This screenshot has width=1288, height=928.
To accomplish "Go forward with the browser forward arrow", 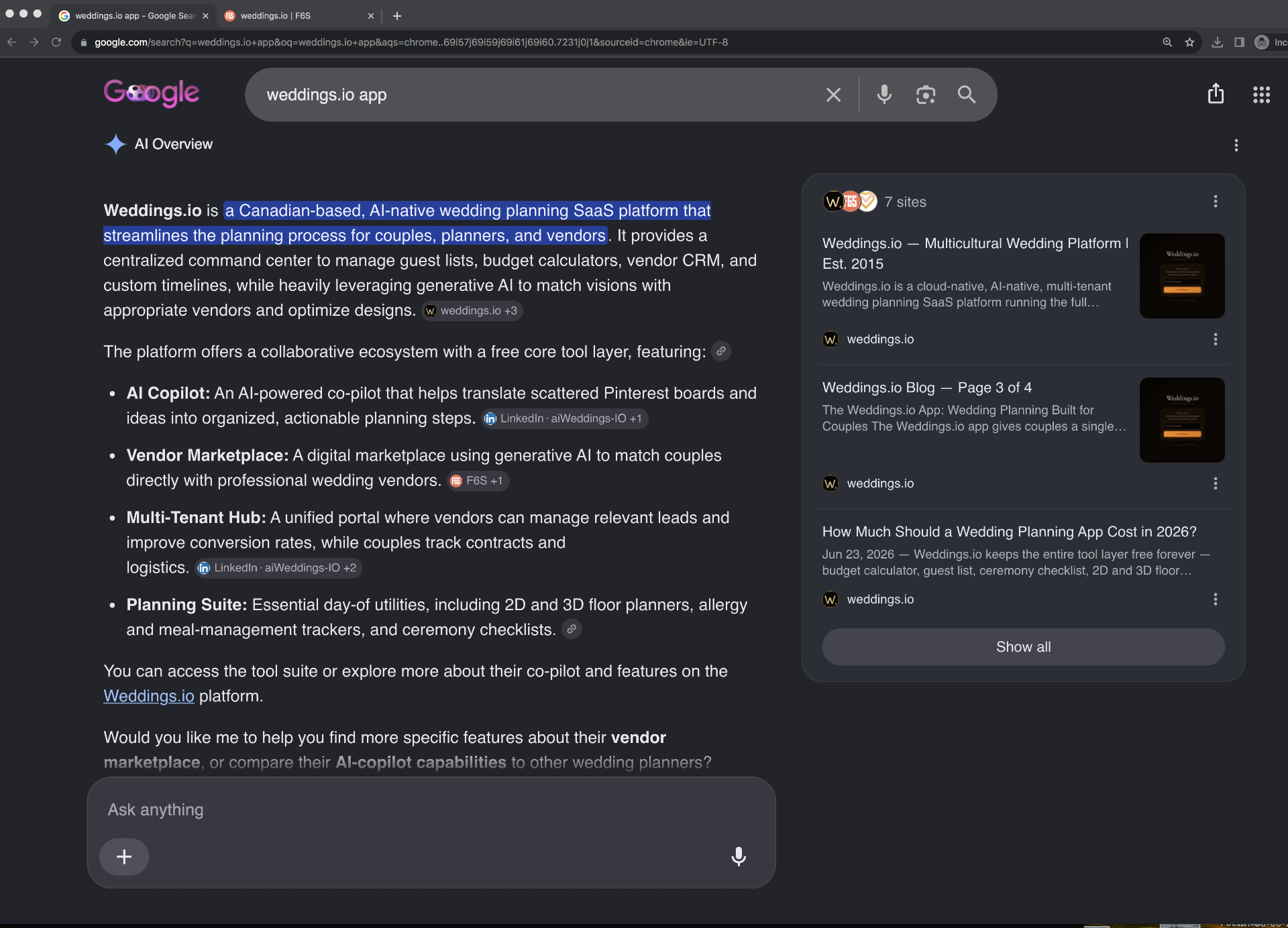I will 34,42.
